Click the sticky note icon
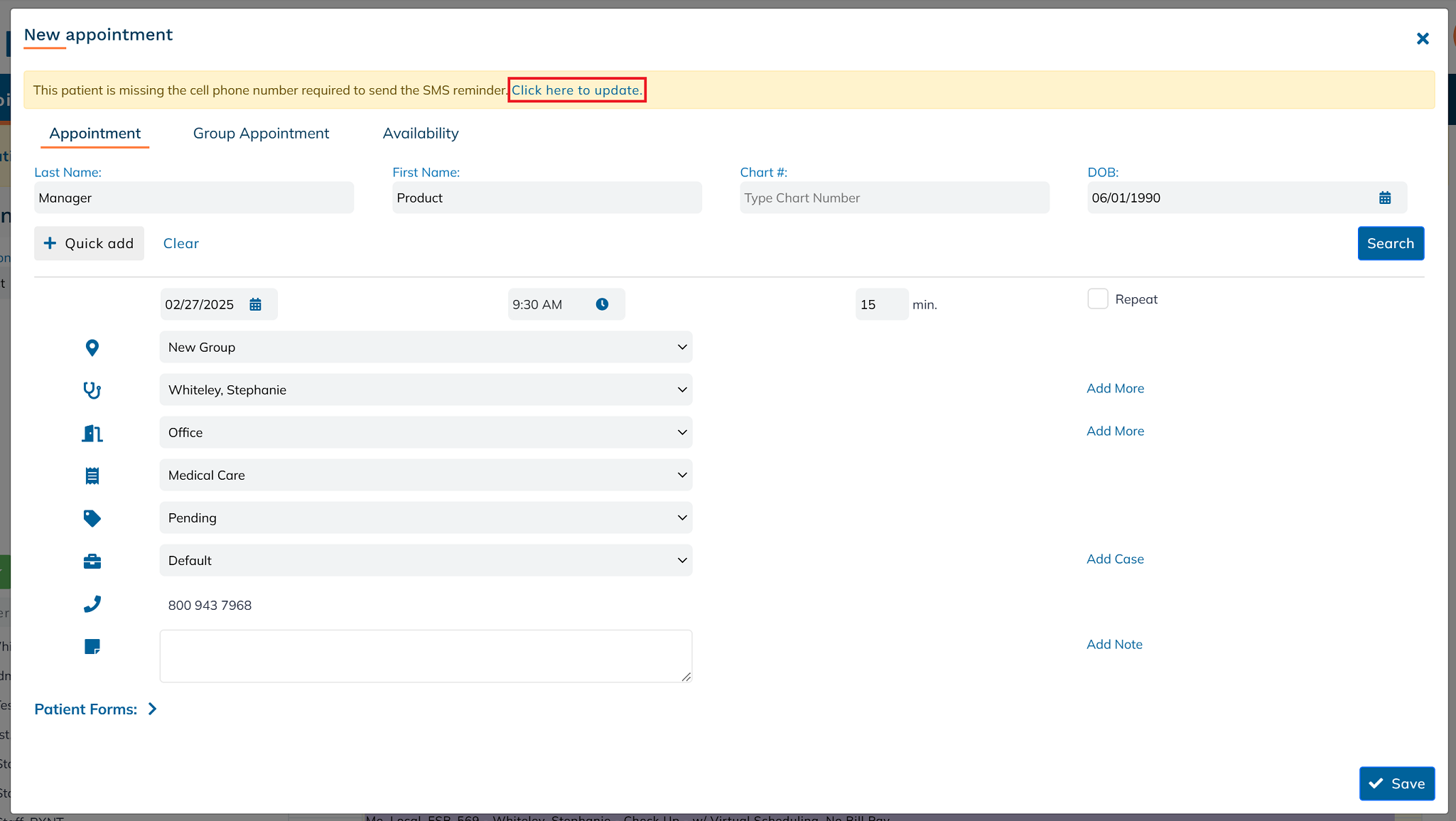The image size is (1456, 821). [92, 647]
